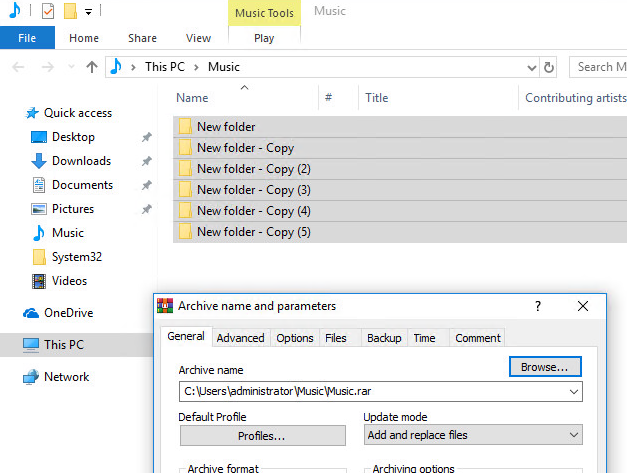Open the Customize Quick Access Toolbar arrow
627x473 pixels.
[x=88, y=12]
